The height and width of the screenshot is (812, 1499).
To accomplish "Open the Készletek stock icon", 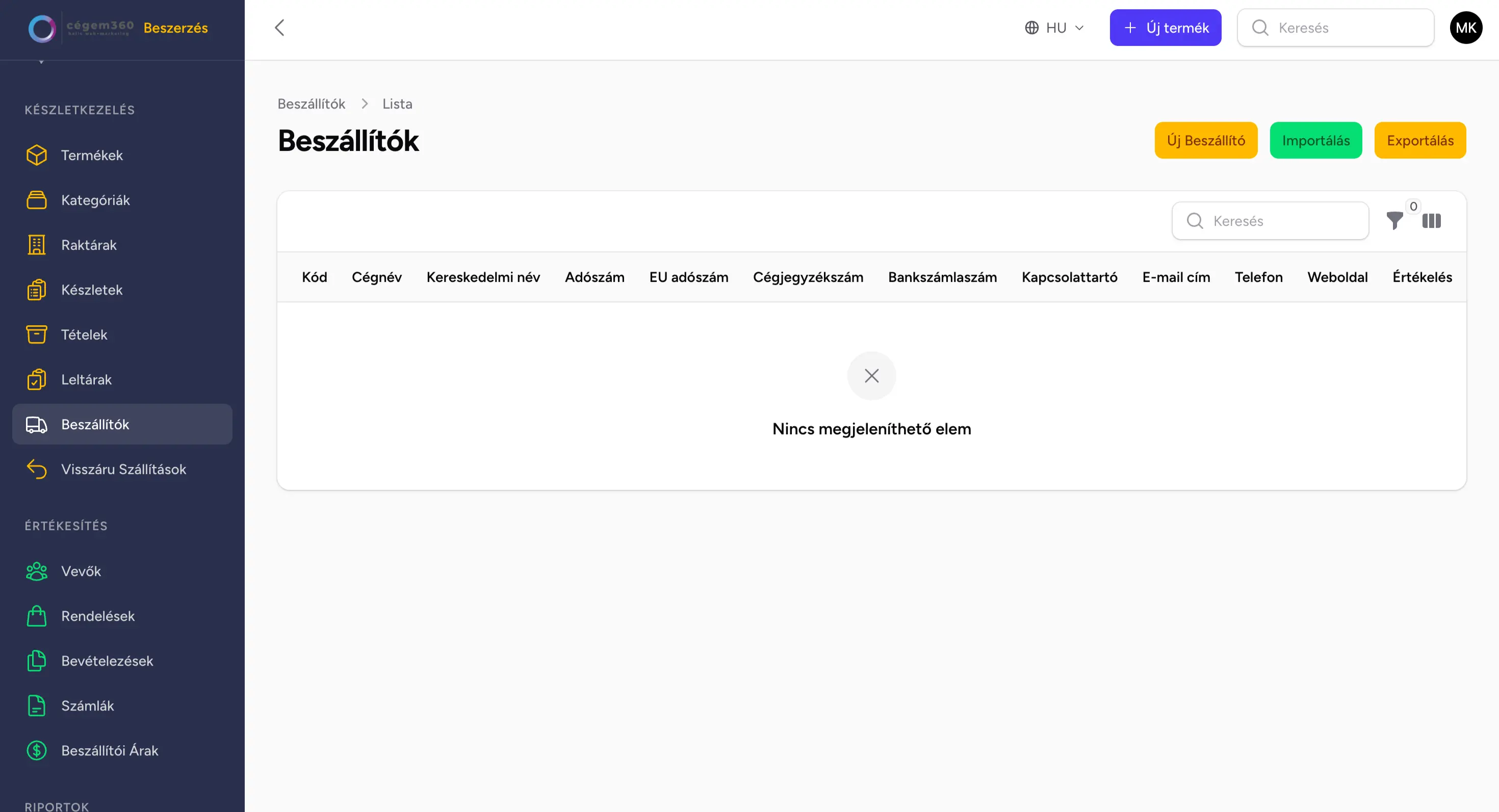I will point(36,289).
